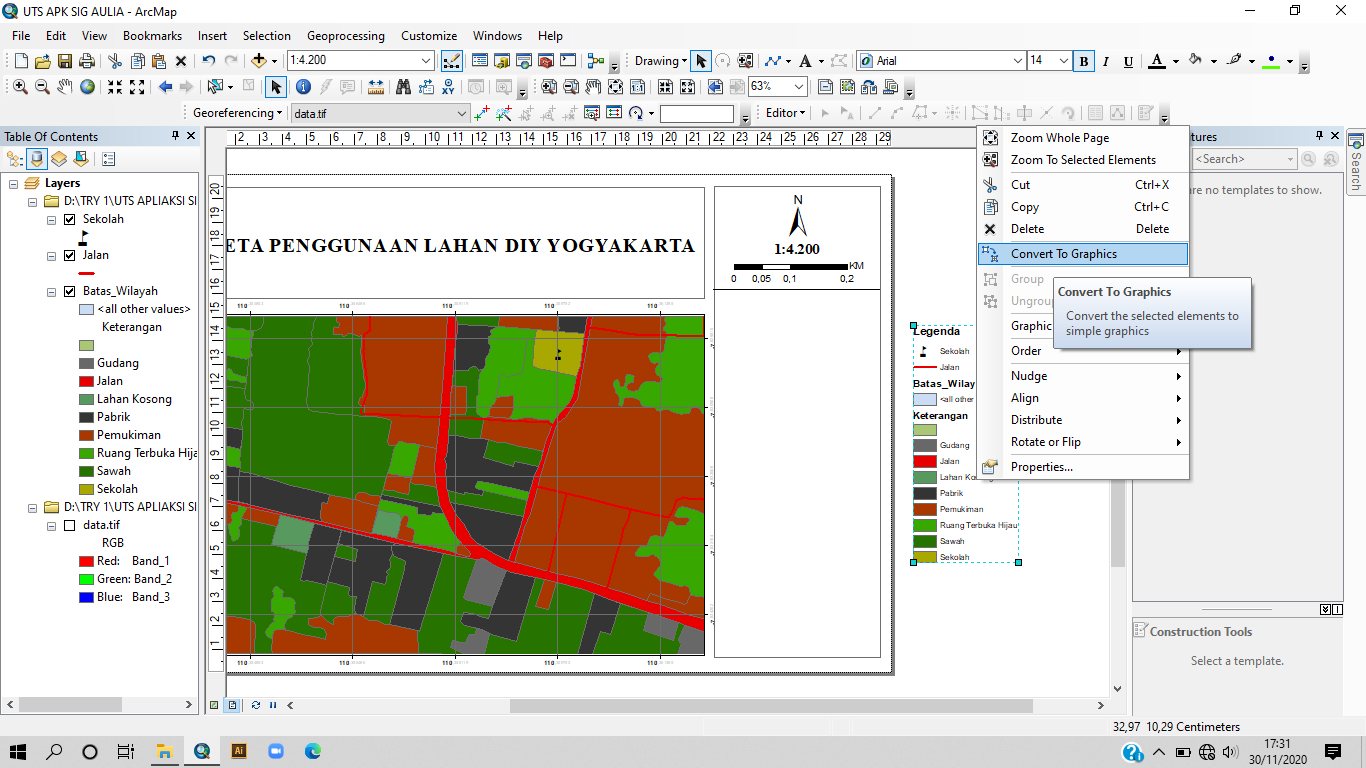Open the ArcToolbox window icon

(x=546, y=61)
